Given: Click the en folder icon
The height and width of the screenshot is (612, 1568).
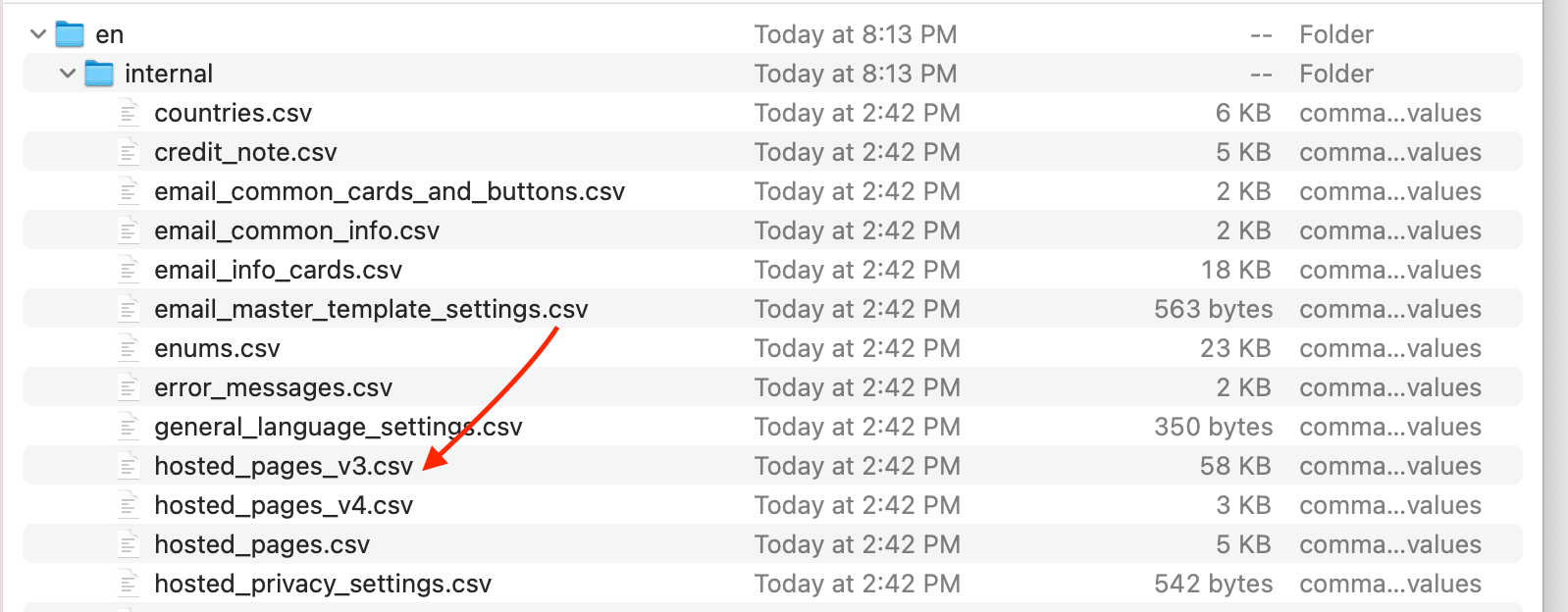Looking at the screenshot, I should (x=70, y=34).
